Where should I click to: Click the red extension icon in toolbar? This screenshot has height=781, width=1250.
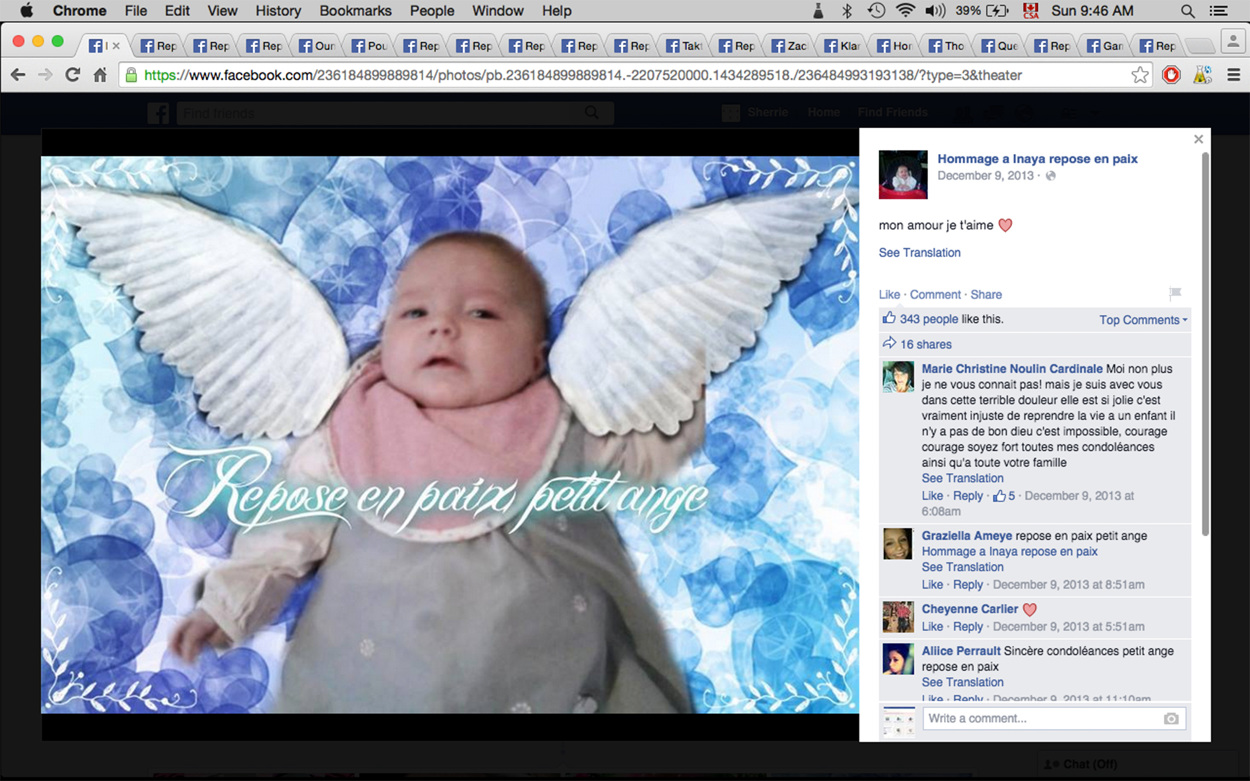(1171, 75)
